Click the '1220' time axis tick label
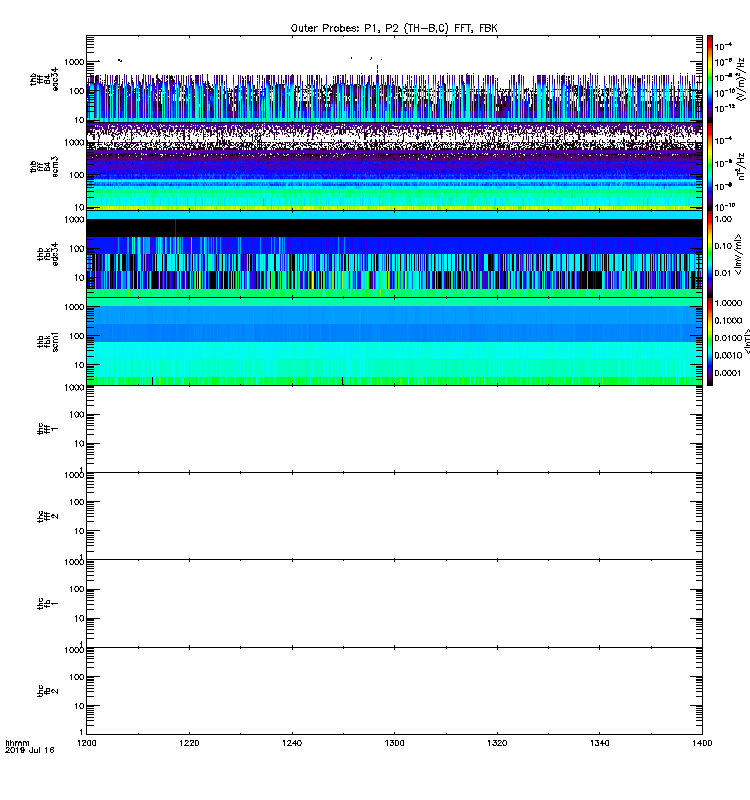The height and width of the screenshot is (800, 750). click(x=189, y=743)
